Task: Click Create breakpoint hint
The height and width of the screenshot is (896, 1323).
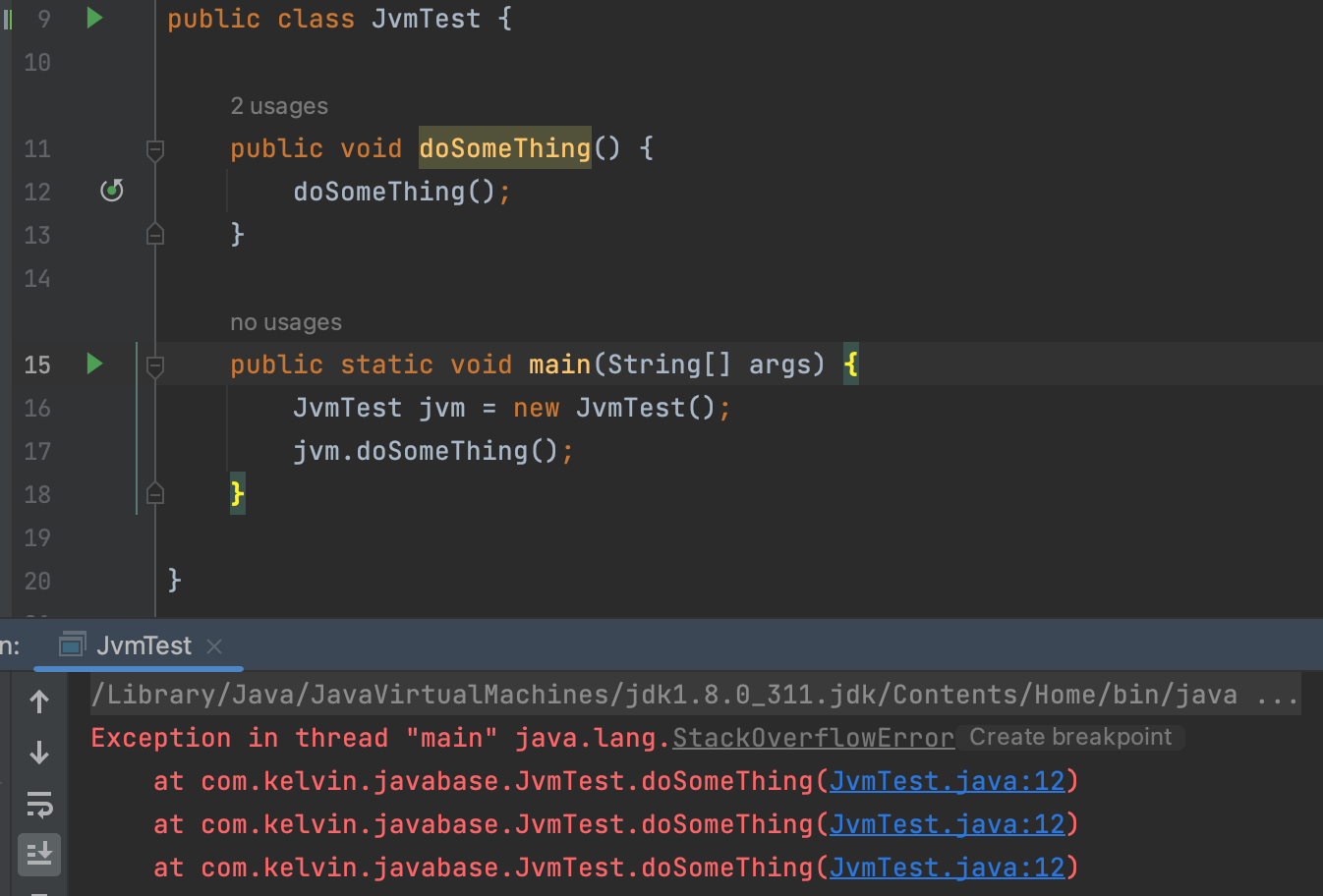Action: click(x=1070, y=737)
